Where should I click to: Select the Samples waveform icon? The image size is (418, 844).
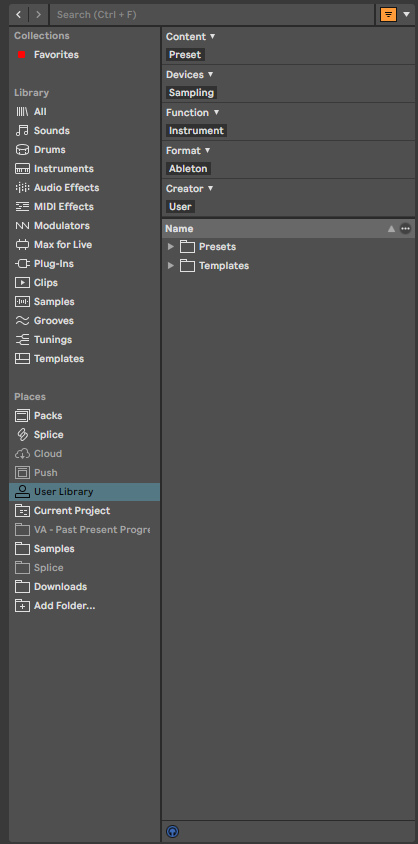22,302
